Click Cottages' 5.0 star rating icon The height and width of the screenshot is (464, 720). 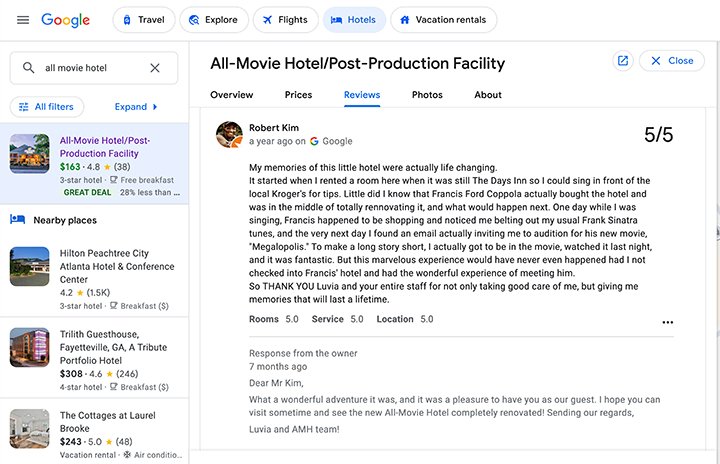(x=109, y=442)
